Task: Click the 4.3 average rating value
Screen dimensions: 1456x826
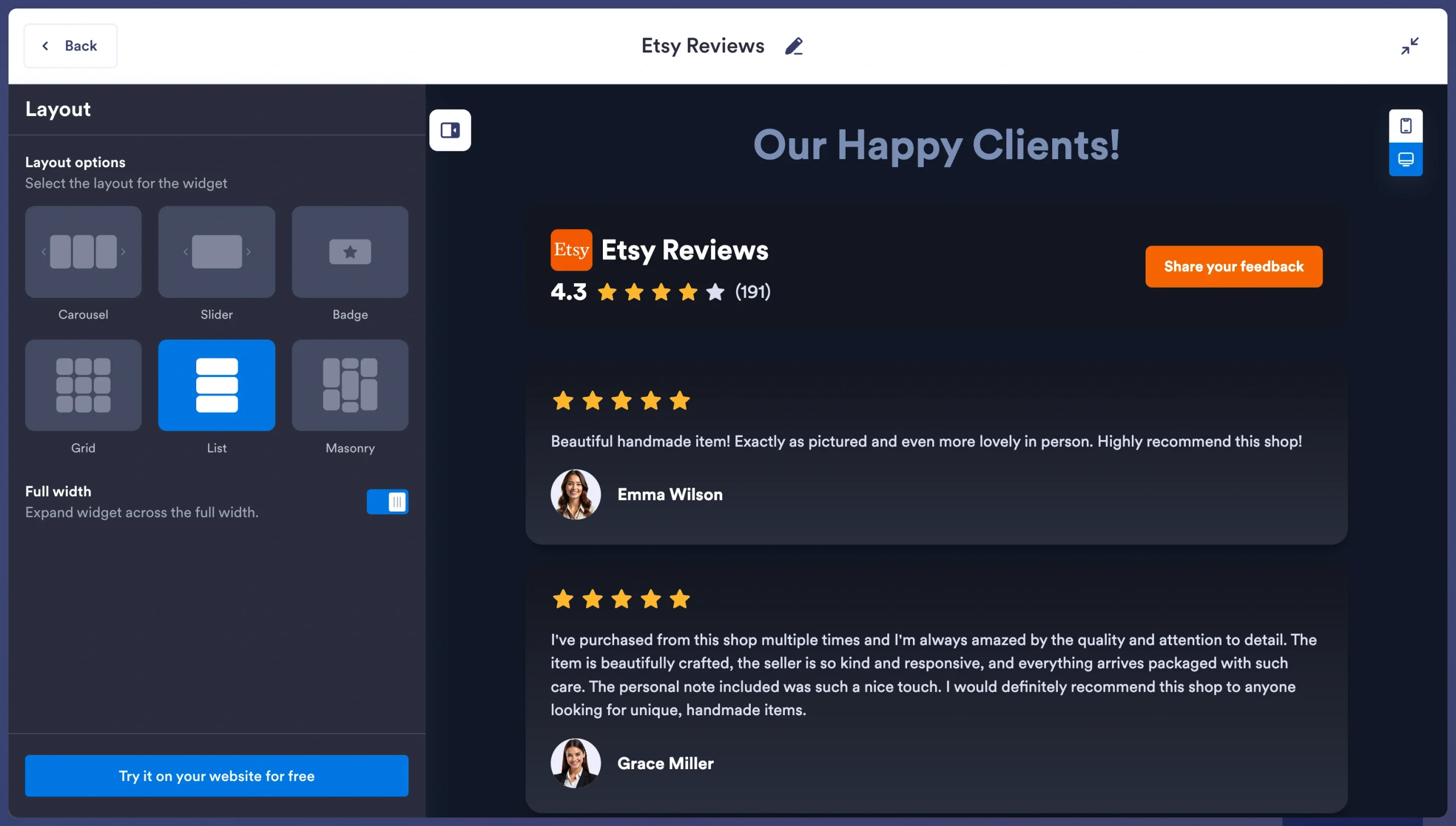Action: point(568,292)
